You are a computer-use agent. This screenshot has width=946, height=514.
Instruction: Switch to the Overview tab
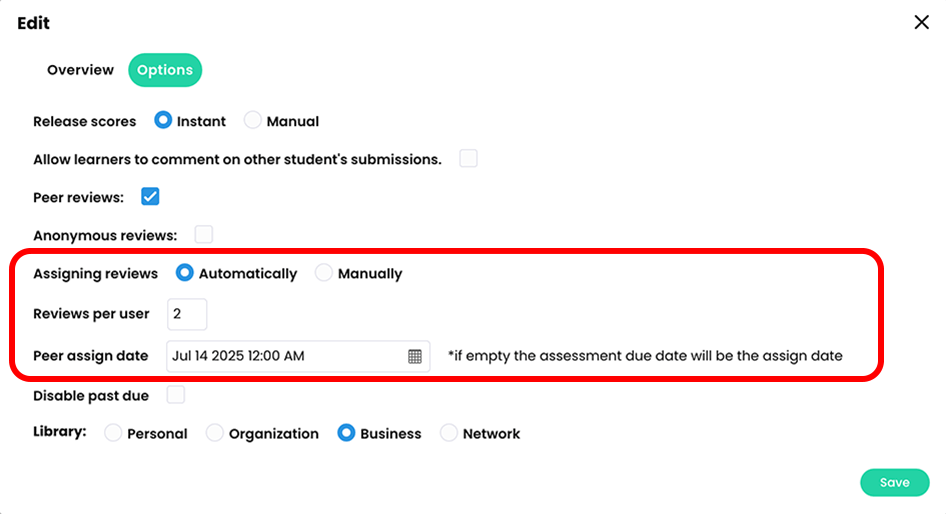80,70
